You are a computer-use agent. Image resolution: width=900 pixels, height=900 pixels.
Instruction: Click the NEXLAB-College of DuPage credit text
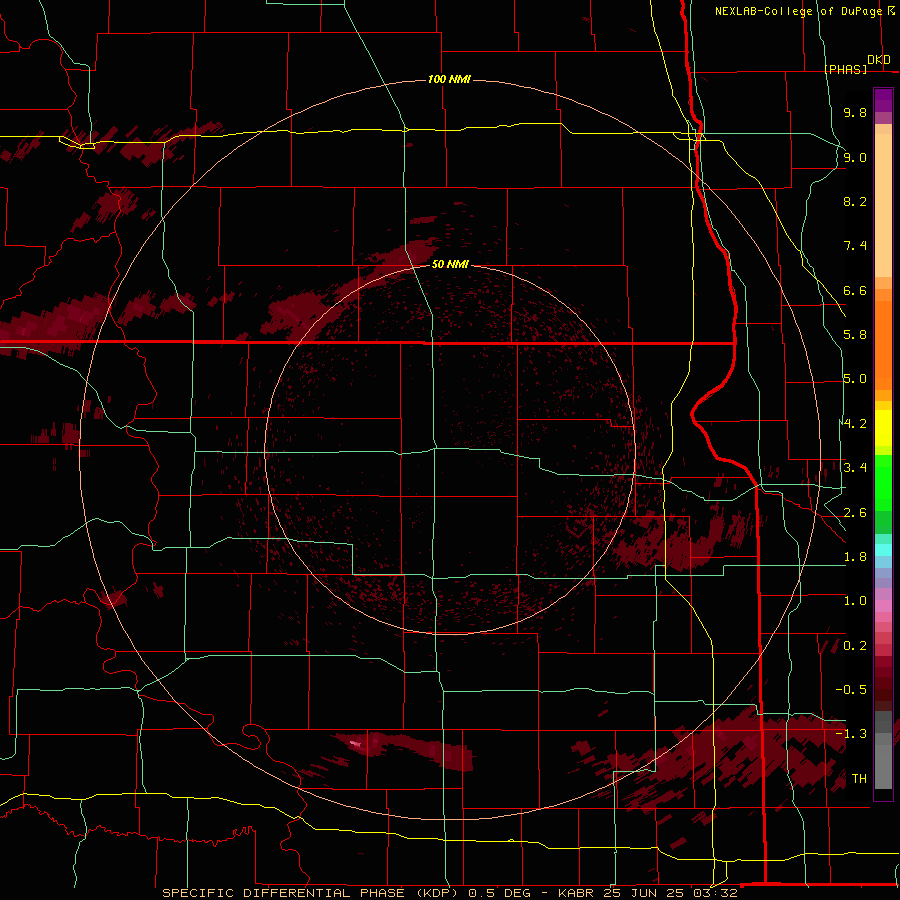798,11
